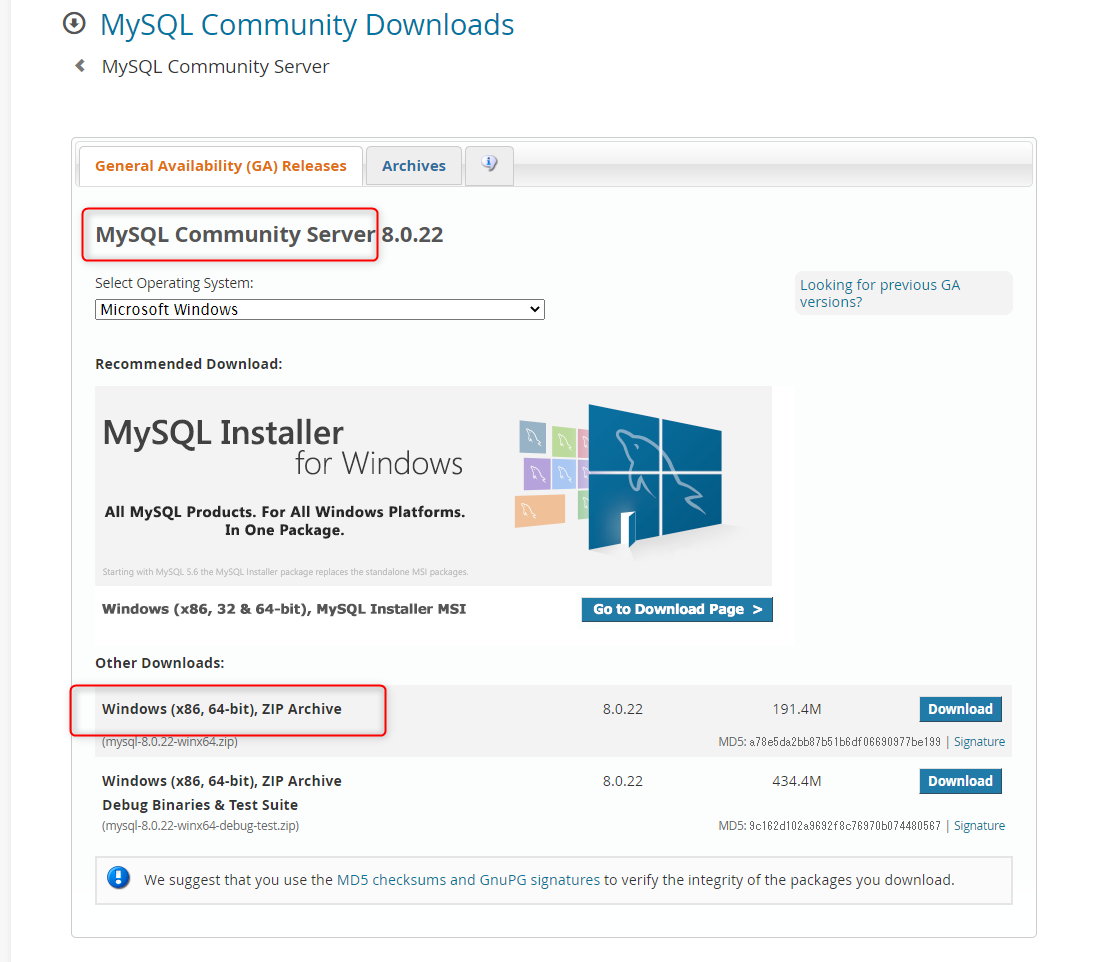This screenshot has width=1094, height=962.
Task: Open MD5 checksums and GnuPG signatures link
Action: (x=468, y=880)
